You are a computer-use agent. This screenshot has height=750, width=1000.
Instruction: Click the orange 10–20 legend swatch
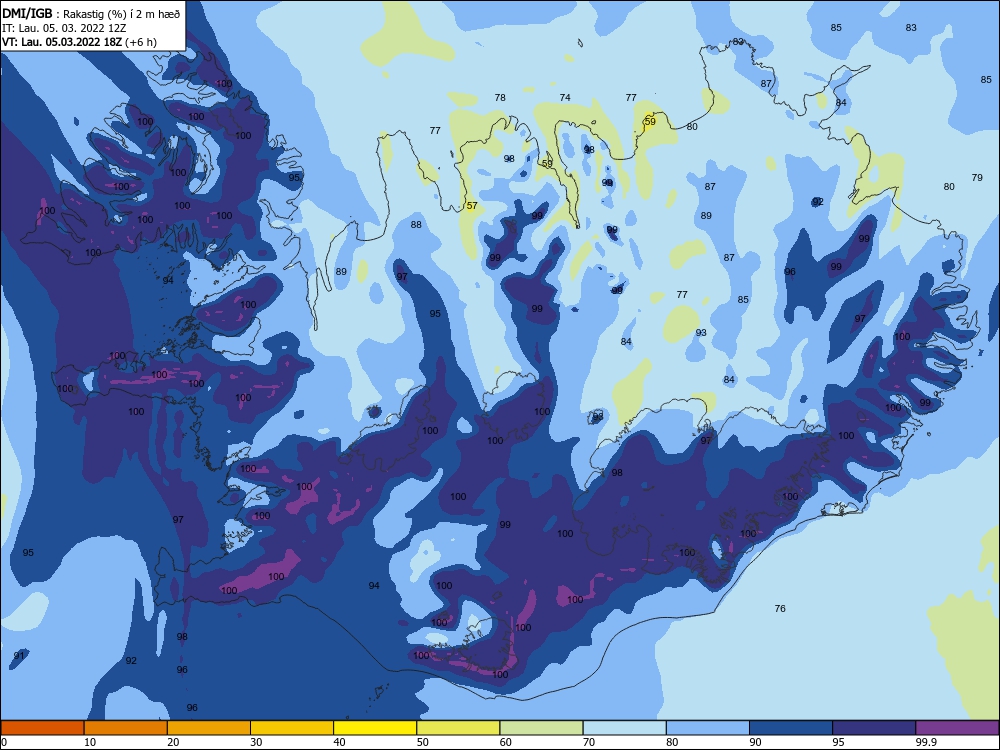click(126, 728)
